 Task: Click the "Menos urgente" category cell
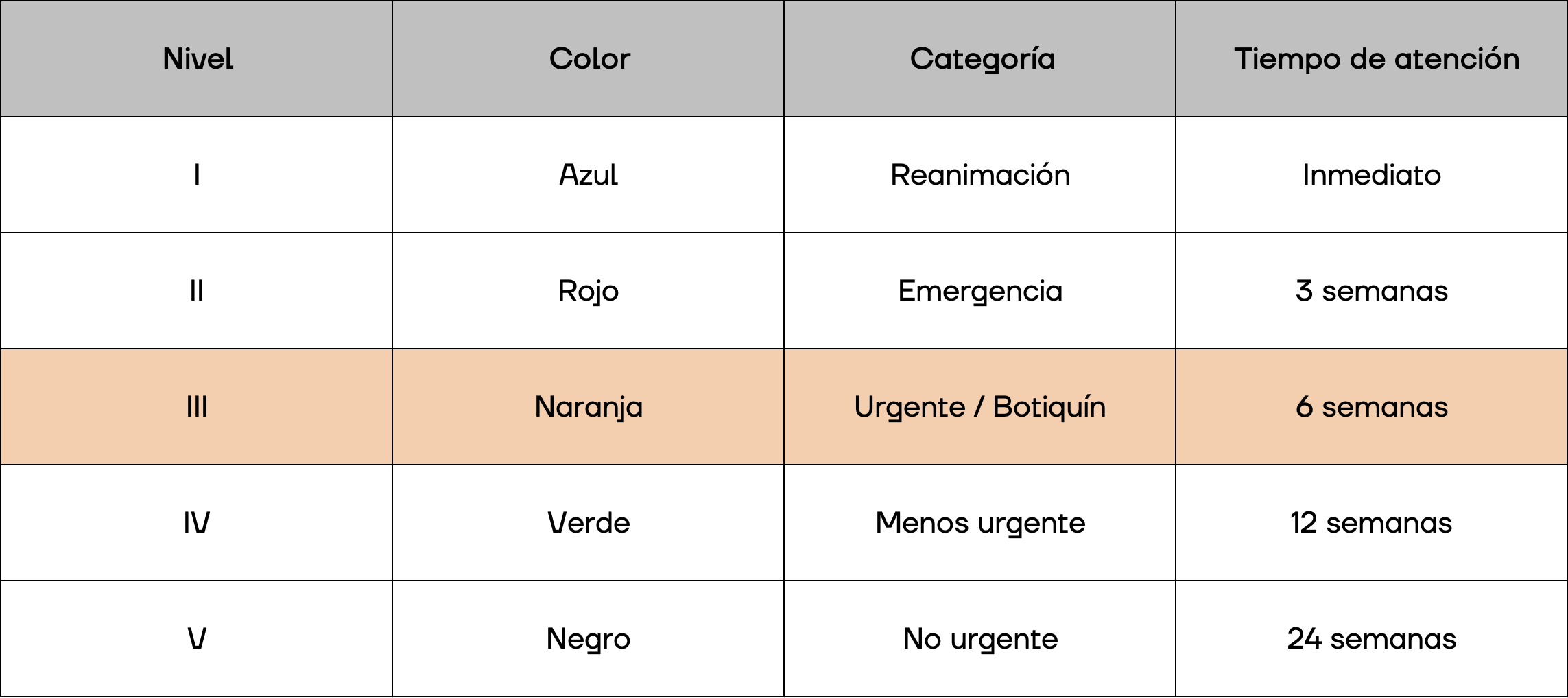tap(980, 523)
